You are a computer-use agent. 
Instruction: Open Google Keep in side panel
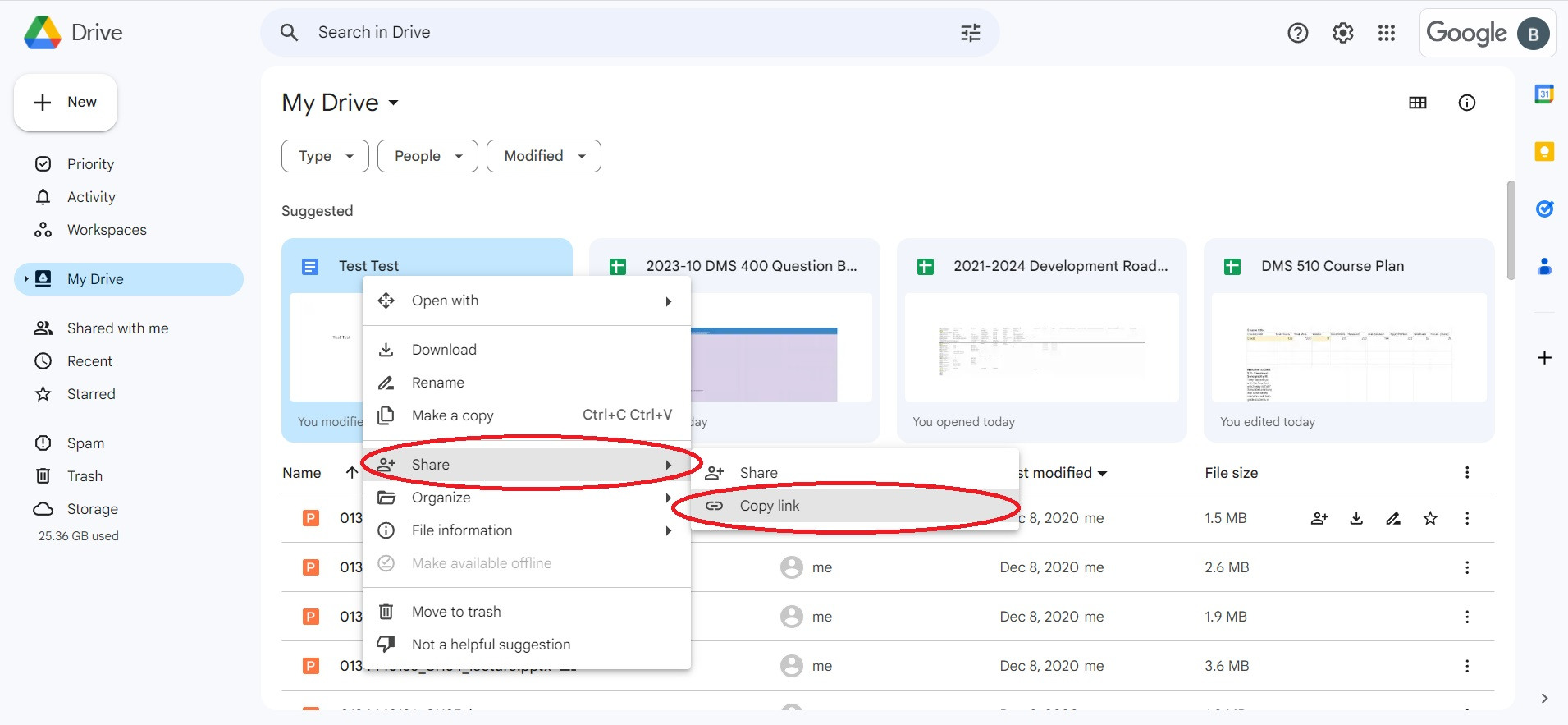coord(1543,152)
